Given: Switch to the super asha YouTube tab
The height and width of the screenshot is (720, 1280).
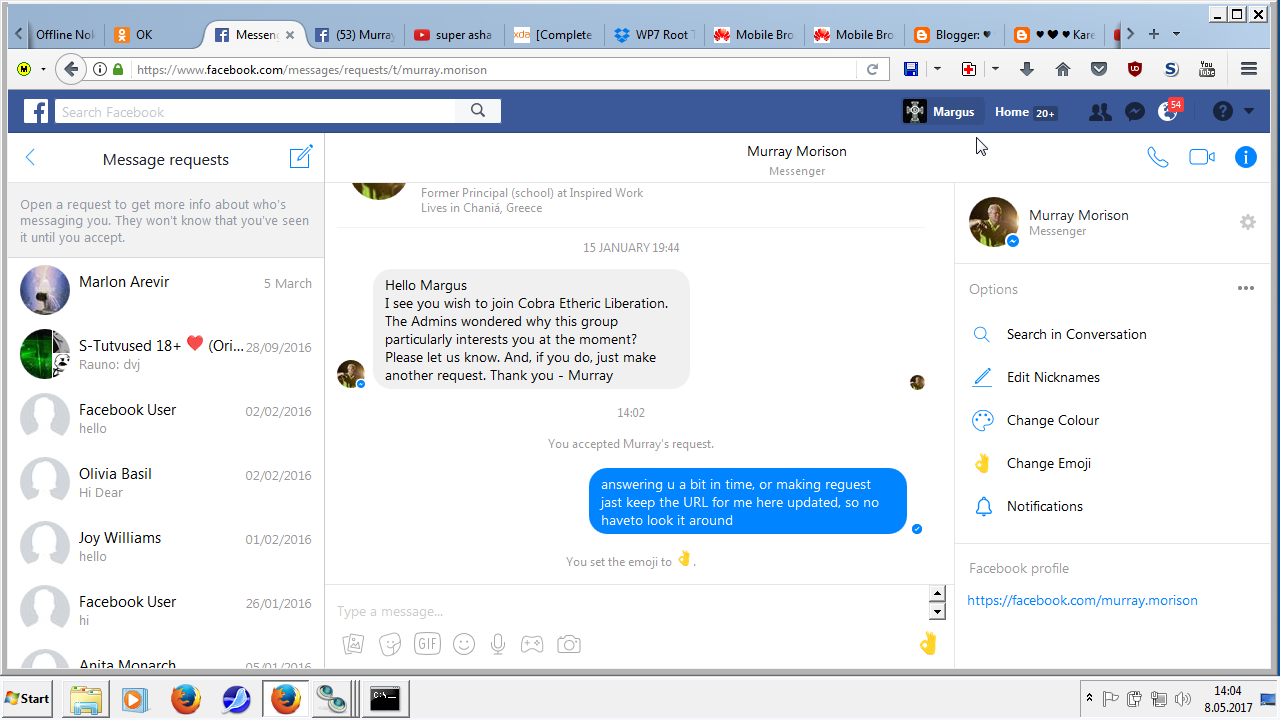Looking at the screenshot, I should [x=455, y=34].
